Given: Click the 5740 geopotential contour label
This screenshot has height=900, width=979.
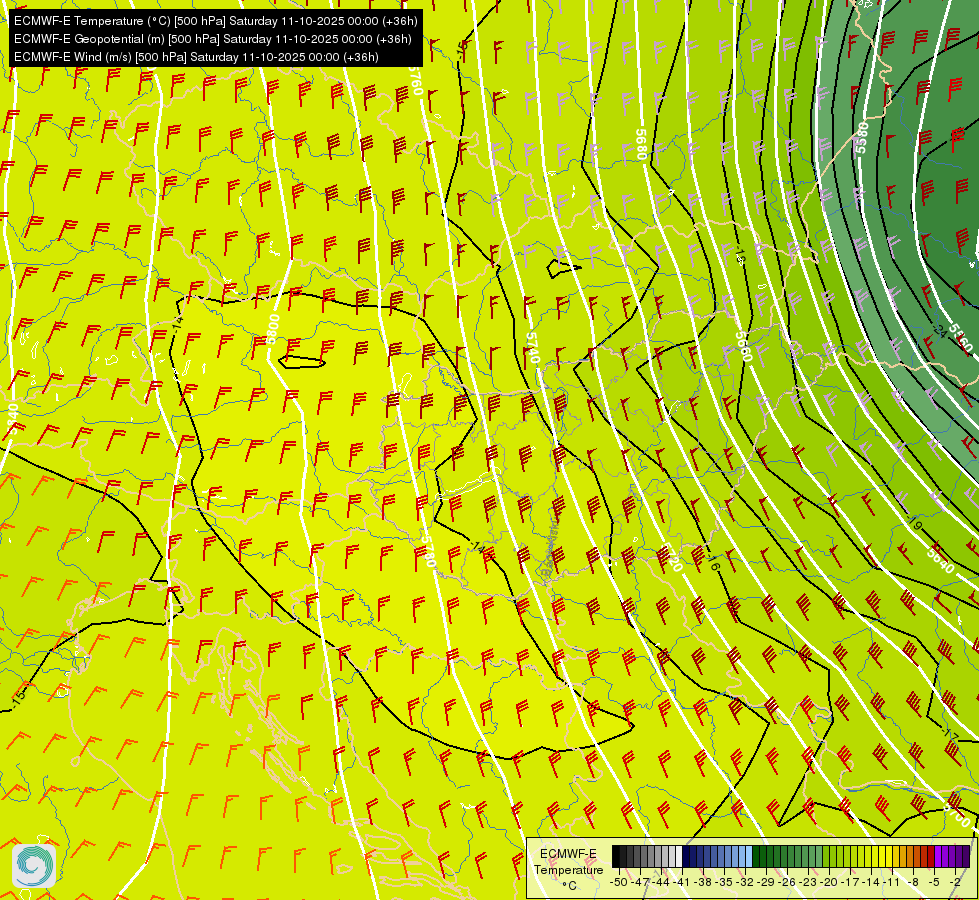Looking at the screenshot, I should (532, 347).
